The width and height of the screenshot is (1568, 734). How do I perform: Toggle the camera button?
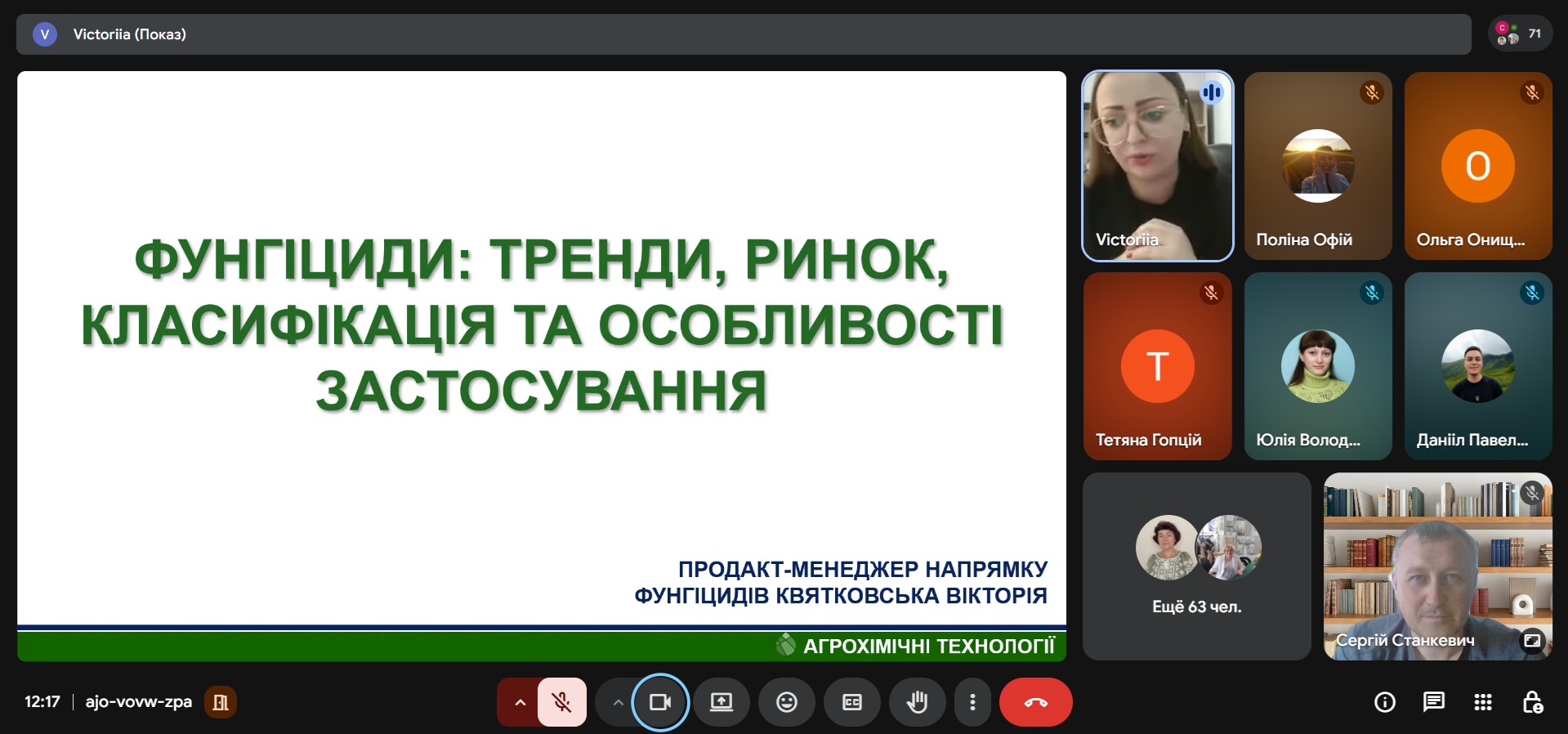click(x=659, y=702)
